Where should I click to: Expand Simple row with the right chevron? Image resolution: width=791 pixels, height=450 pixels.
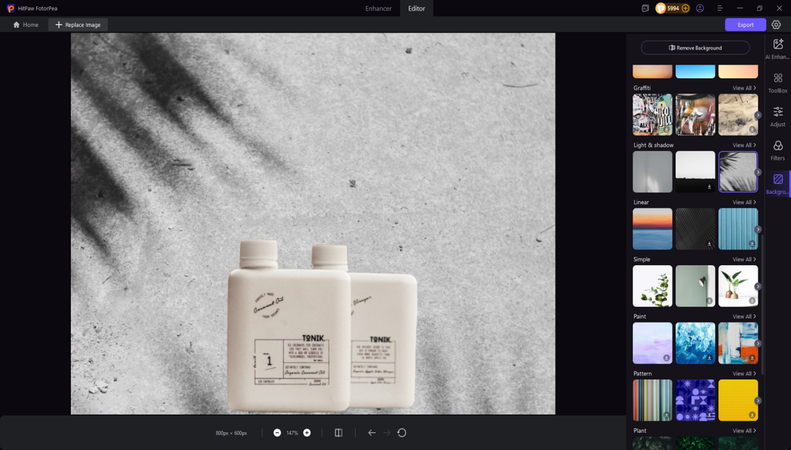click(758, 286)
